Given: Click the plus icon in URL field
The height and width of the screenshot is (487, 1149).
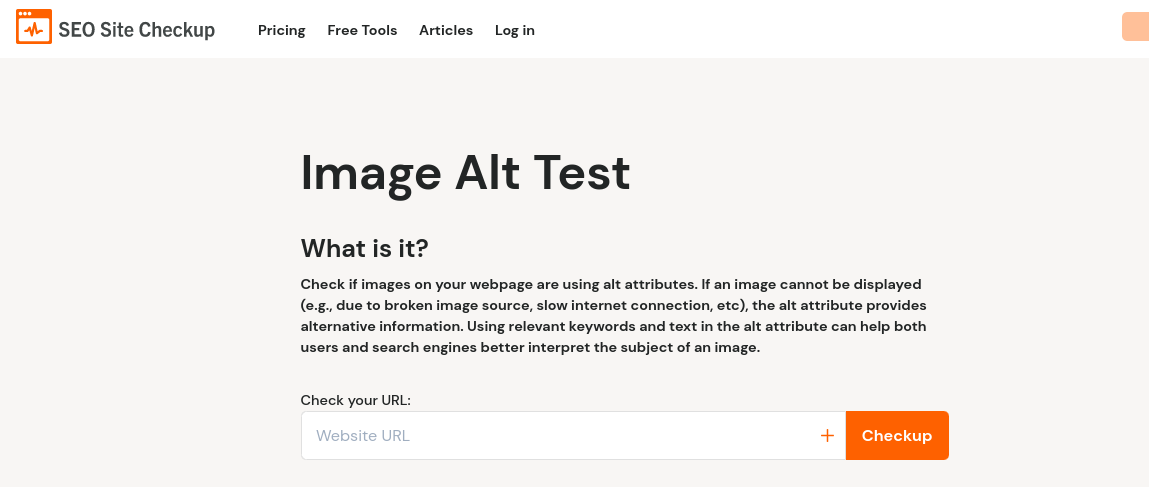Looking at the screenshot, I should coord(827,436).
